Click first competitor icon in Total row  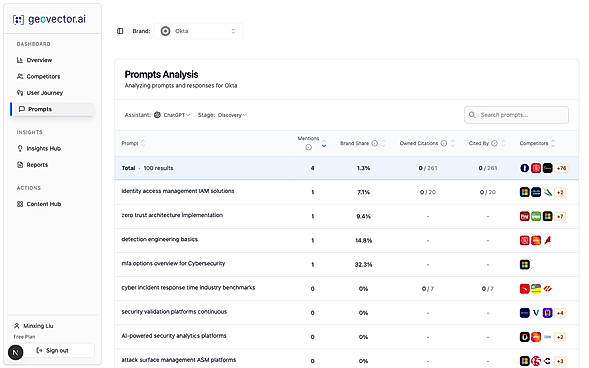pyautogui.click(x=525, y=168)
